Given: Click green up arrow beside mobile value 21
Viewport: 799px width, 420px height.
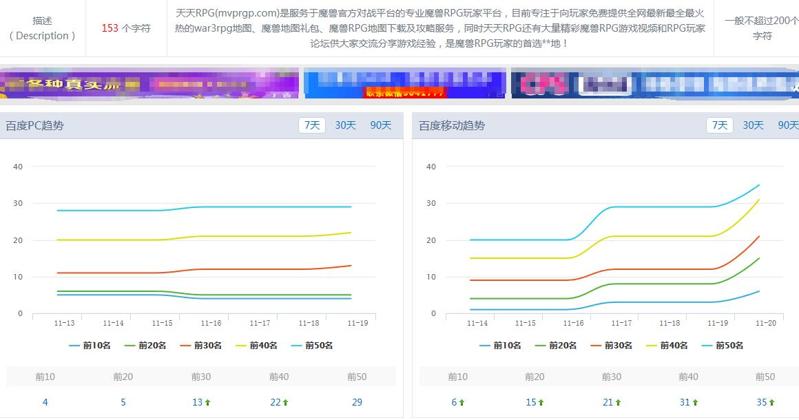Looking at the screenshot, I should (618, 403).
